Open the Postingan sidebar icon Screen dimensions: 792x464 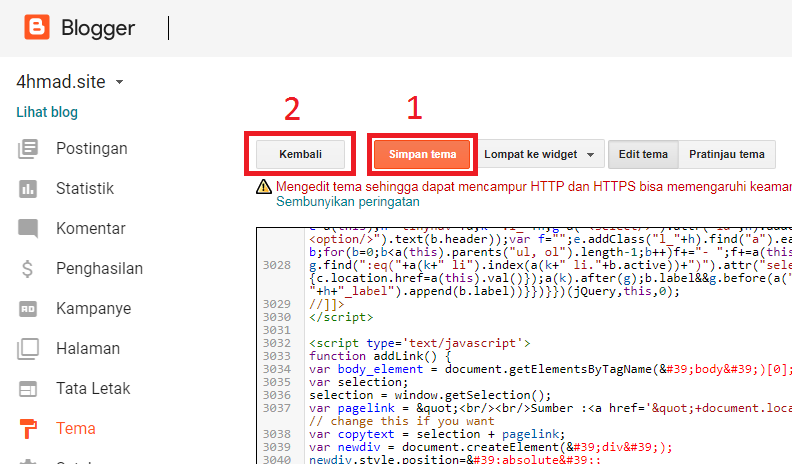point(28,149)
